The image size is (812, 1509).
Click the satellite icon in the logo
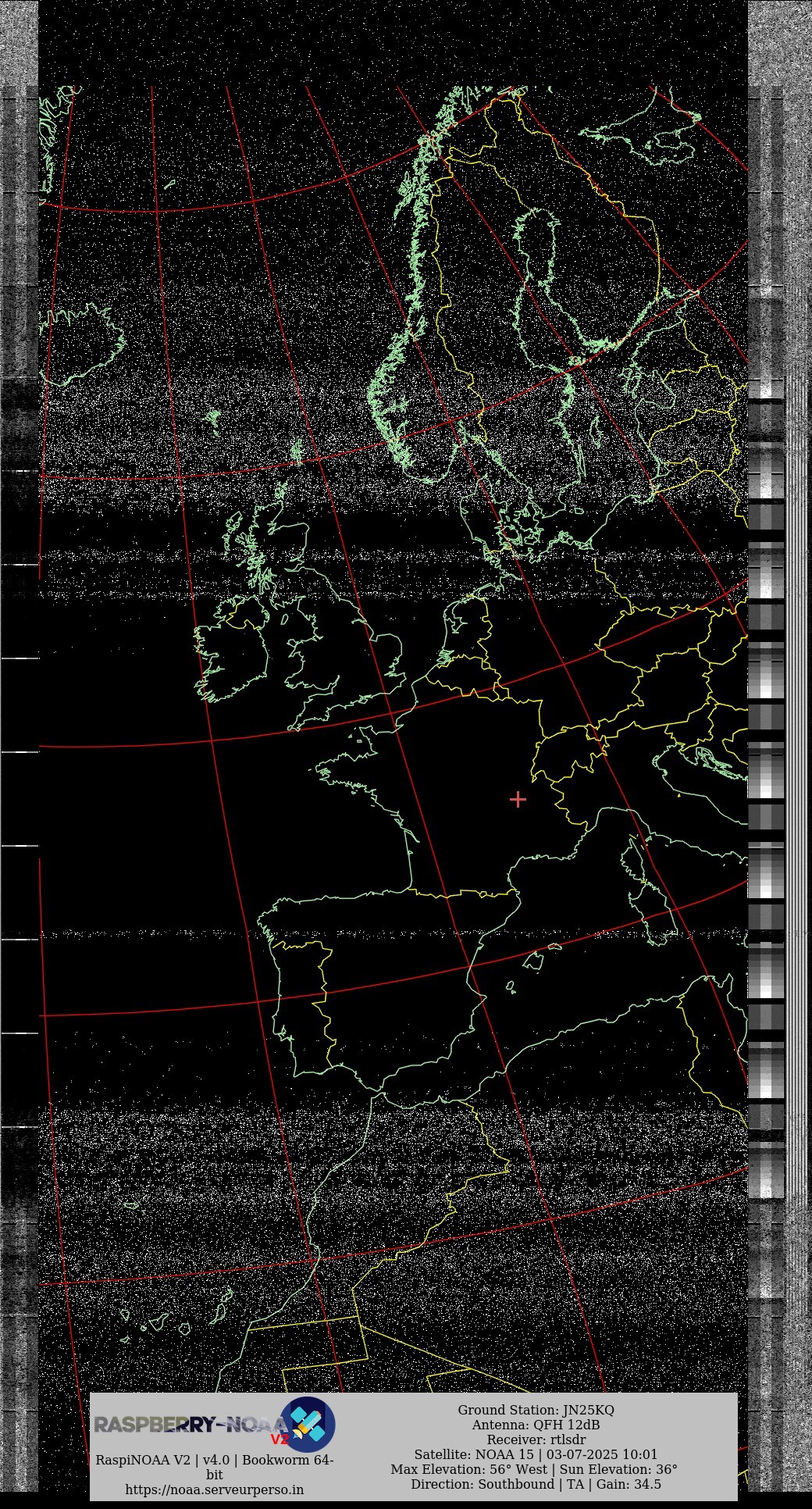(x=308, y=1425)
